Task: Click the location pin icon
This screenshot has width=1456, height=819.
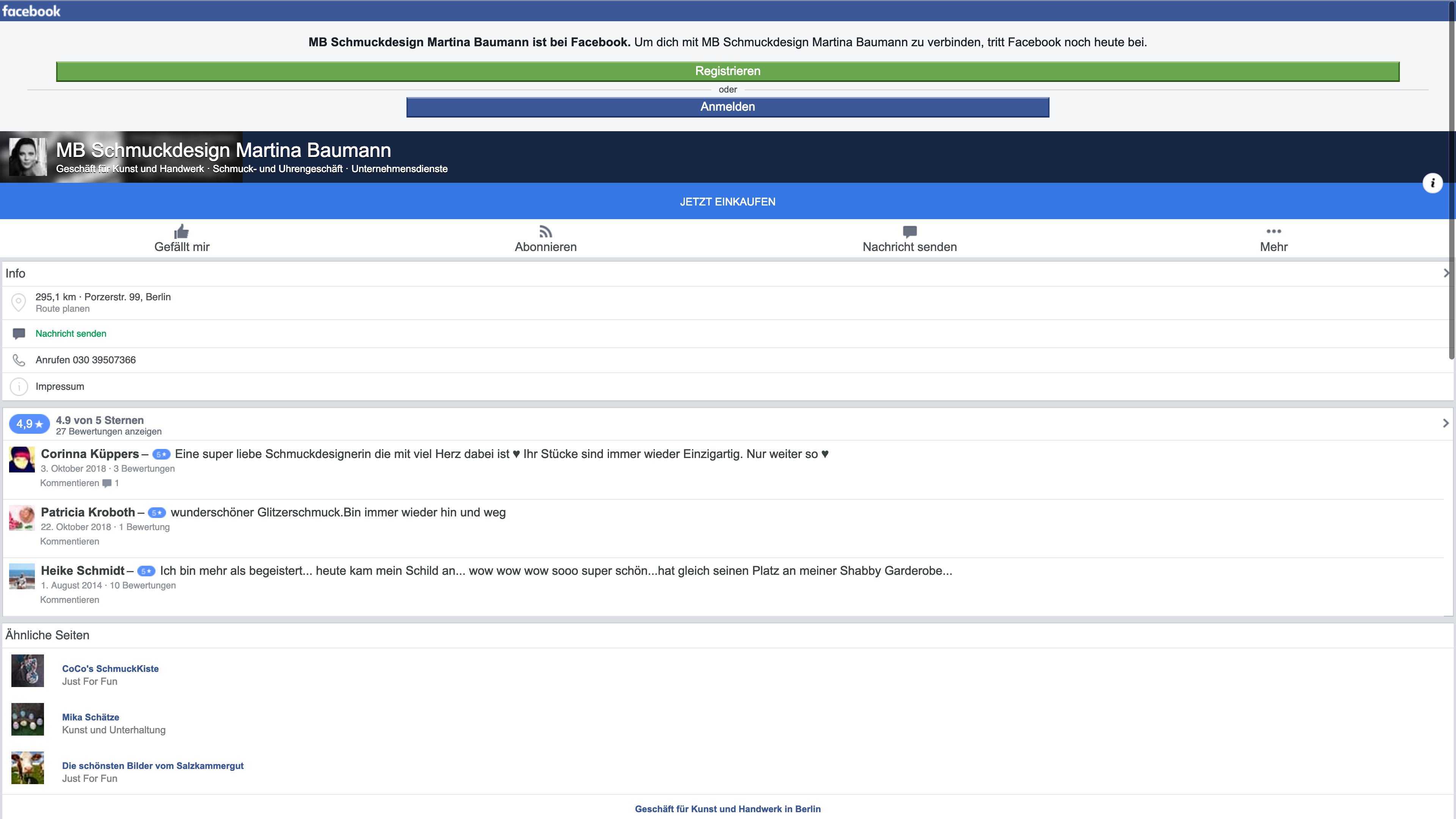Action: 19,303
